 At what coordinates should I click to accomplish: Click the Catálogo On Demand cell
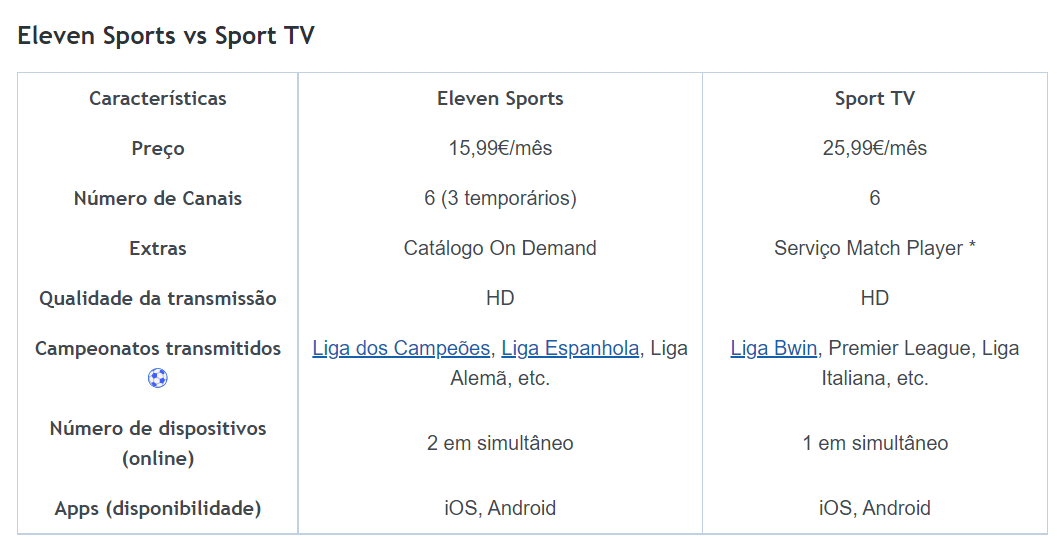(500, 248)
